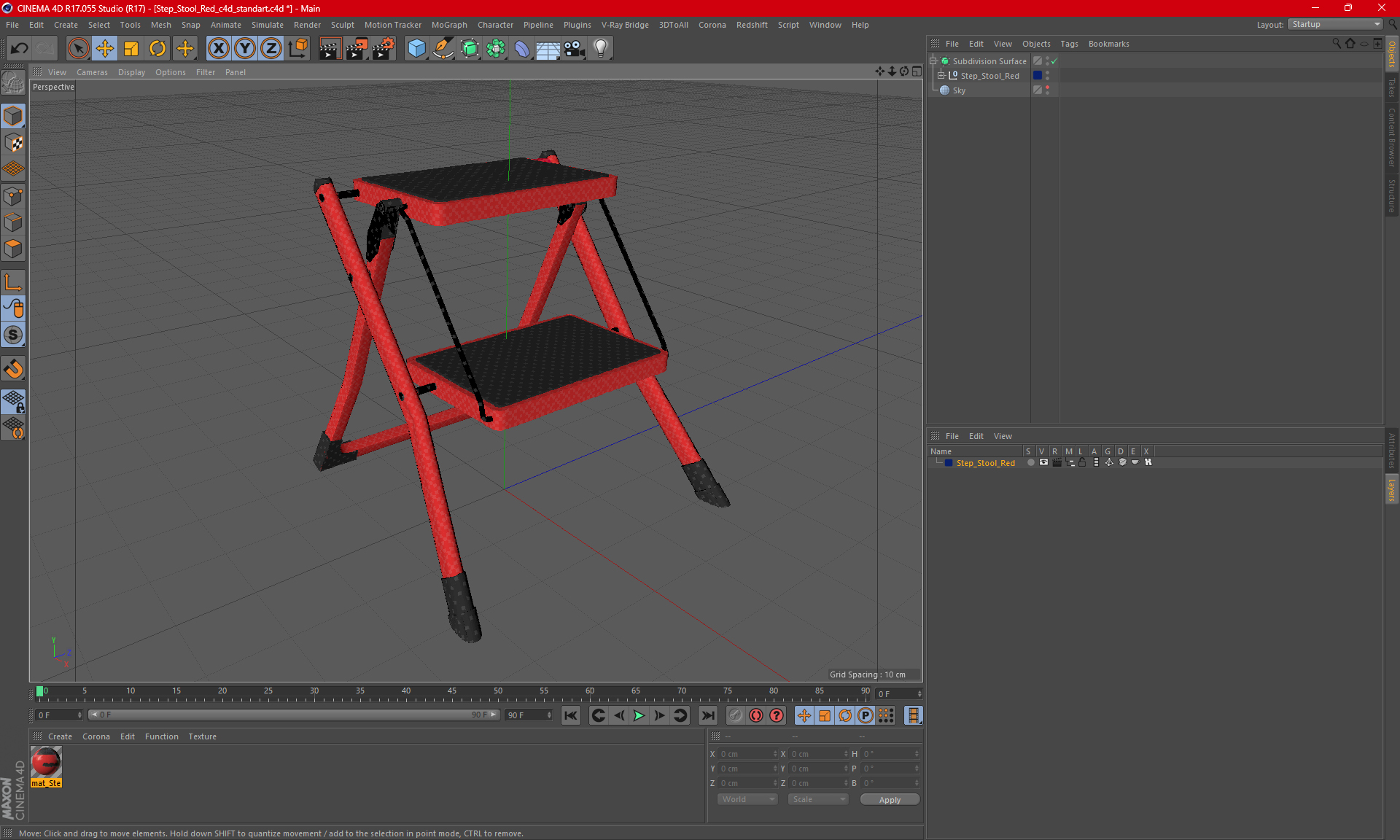Toggle visibility dots of Sky object

click(1048, 90)
